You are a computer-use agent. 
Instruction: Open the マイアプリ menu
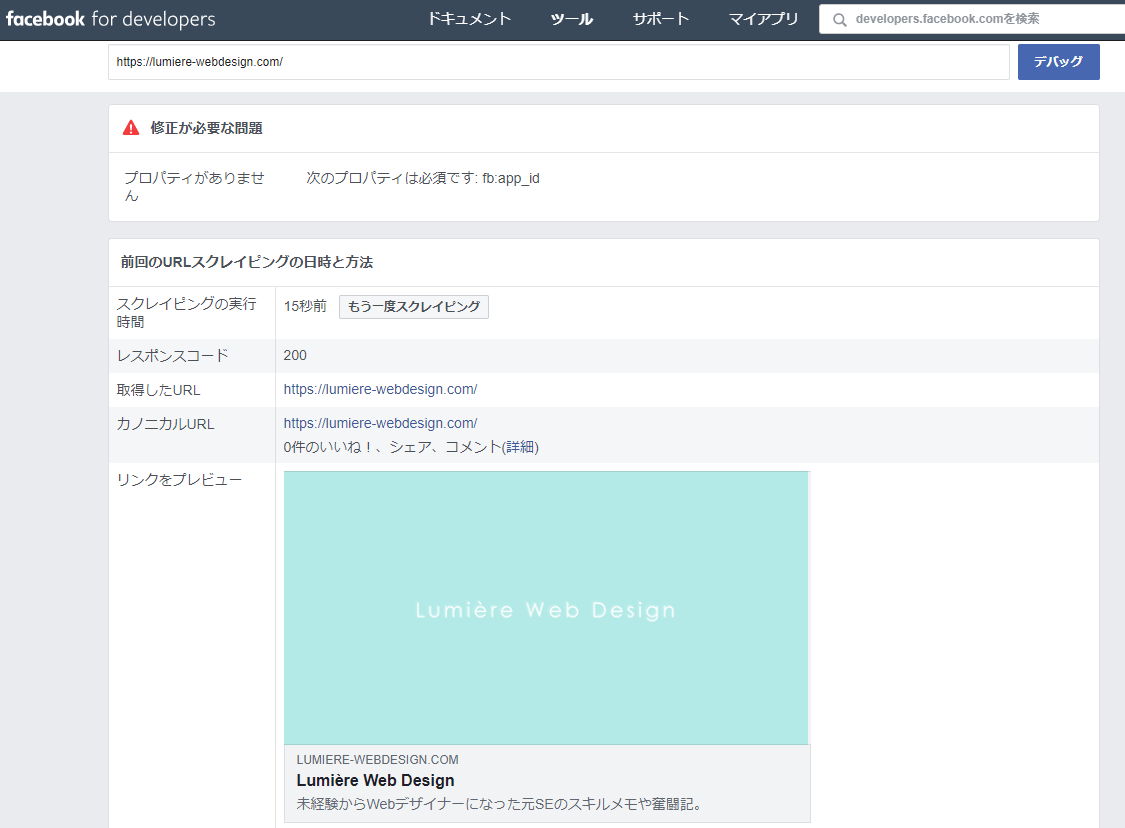pyautogui.click(x=763, y=19)
